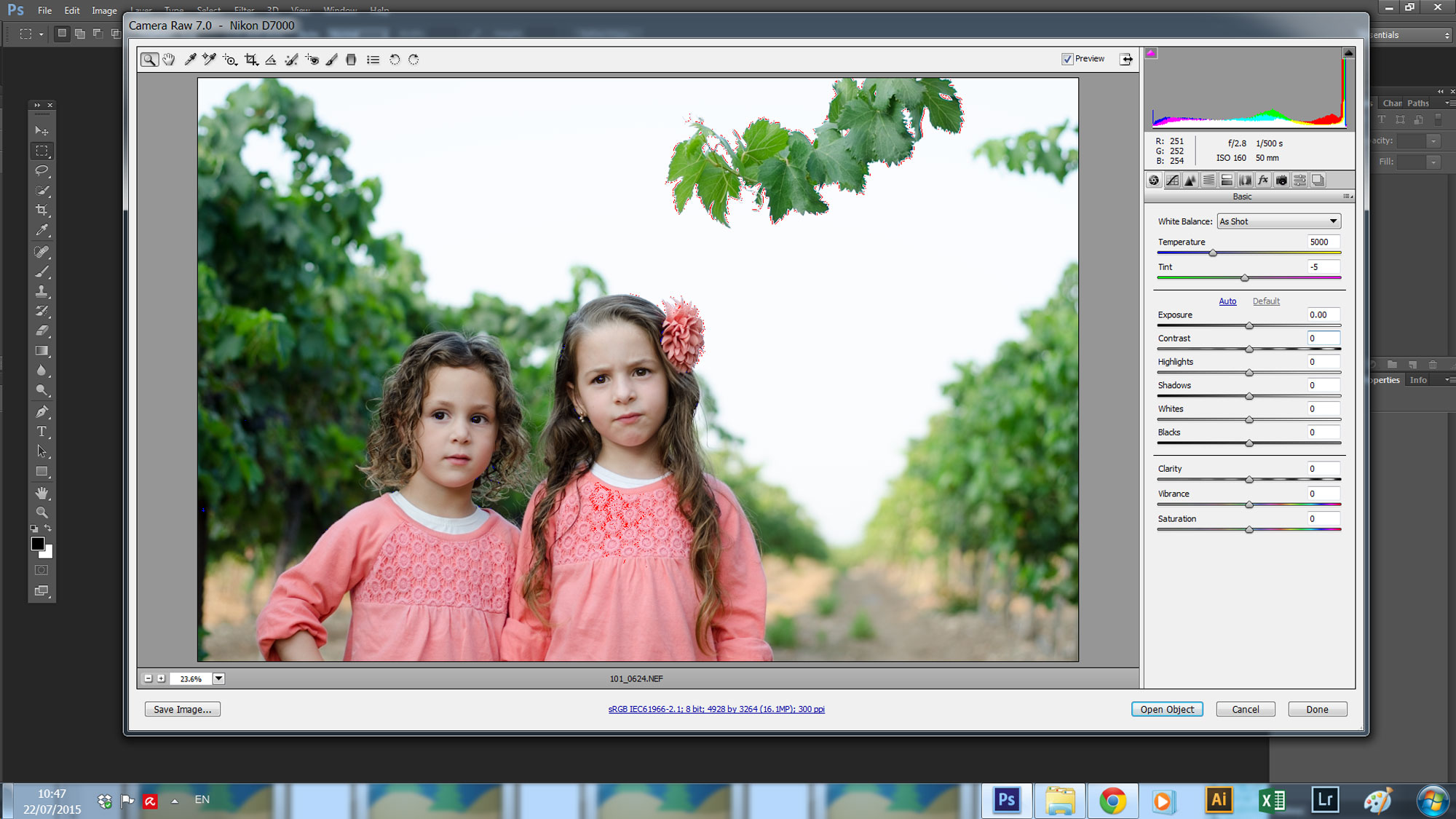1456x819 pixels.
Task: Choose the Red Eye Removal tool
Action: click(x=312, y=60)
